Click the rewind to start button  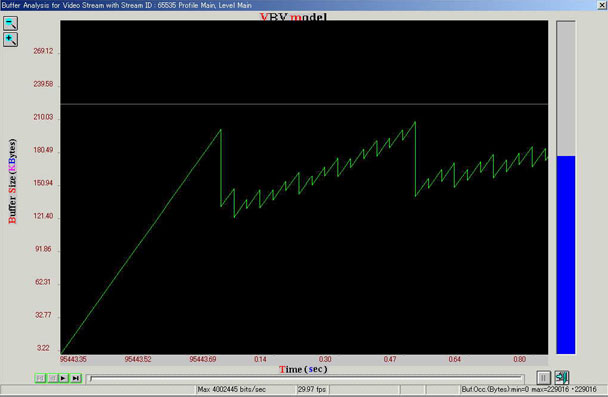pos(40,378)
